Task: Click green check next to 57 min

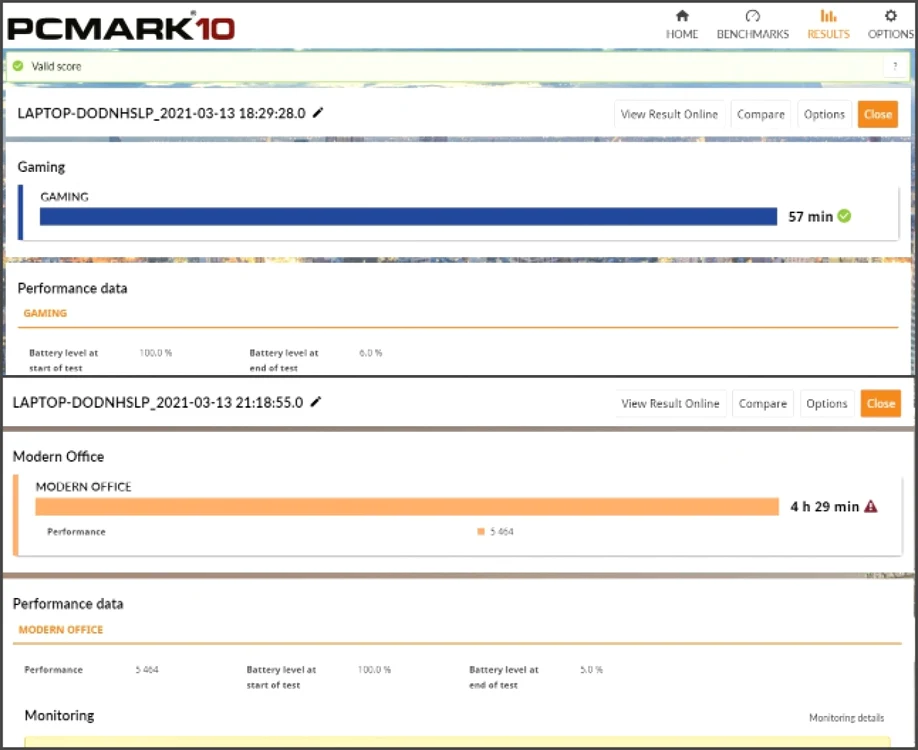Action: [x=844, y=216]
